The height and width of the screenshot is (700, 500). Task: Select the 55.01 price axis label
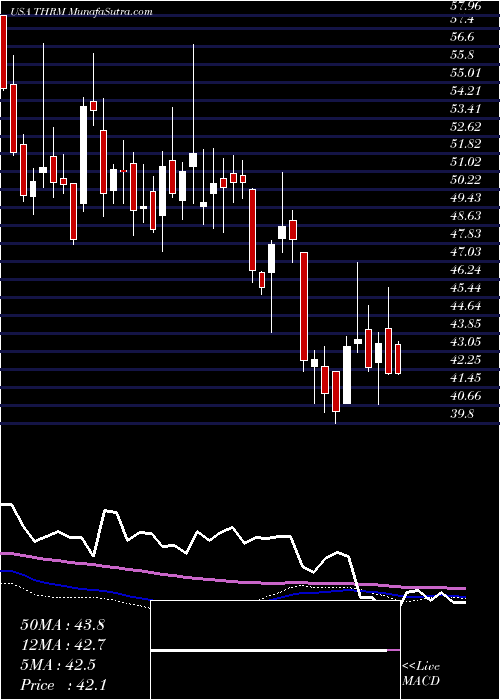pos(467,72)
